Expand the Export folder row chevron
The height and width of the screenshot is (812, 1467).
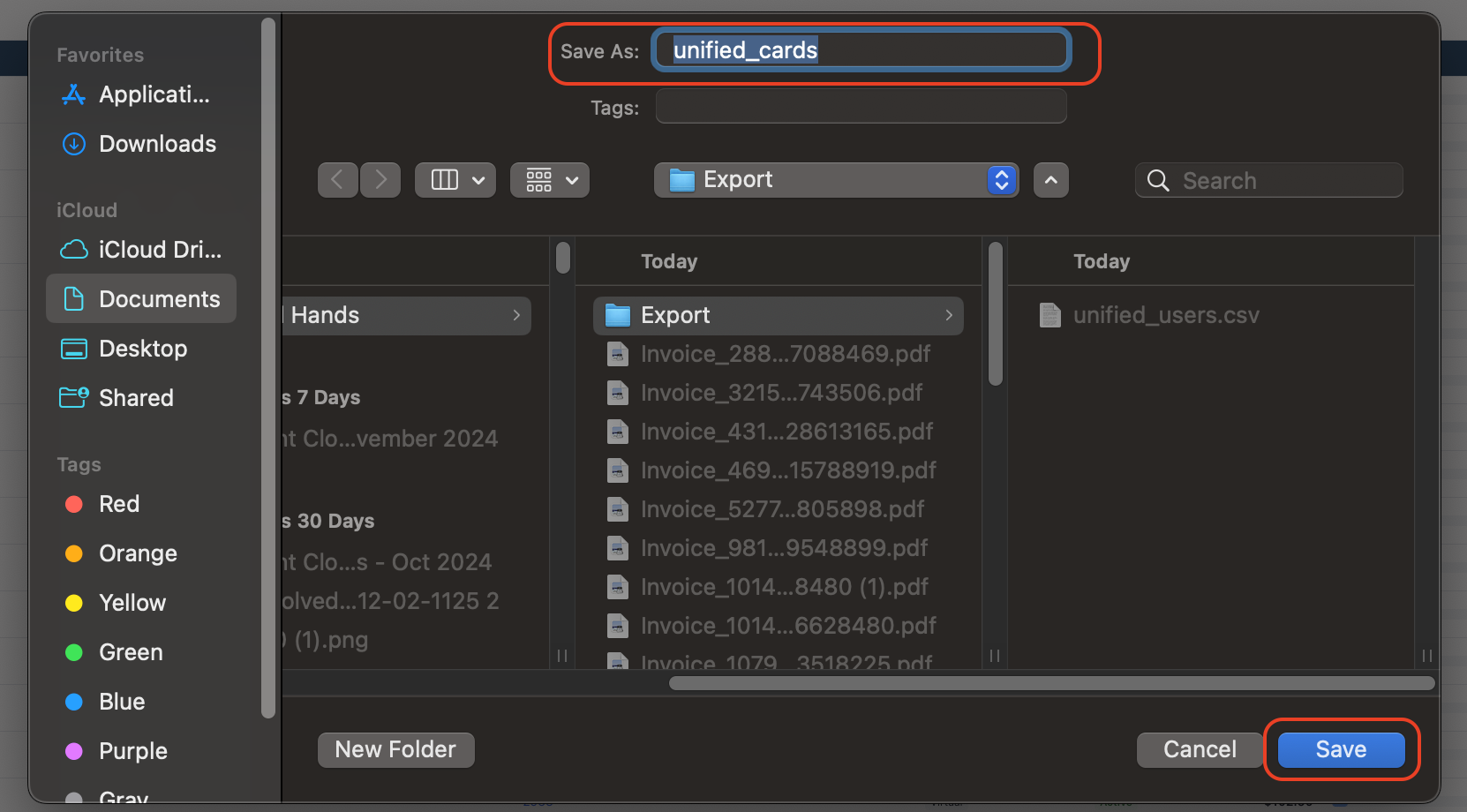click(949, 315)
